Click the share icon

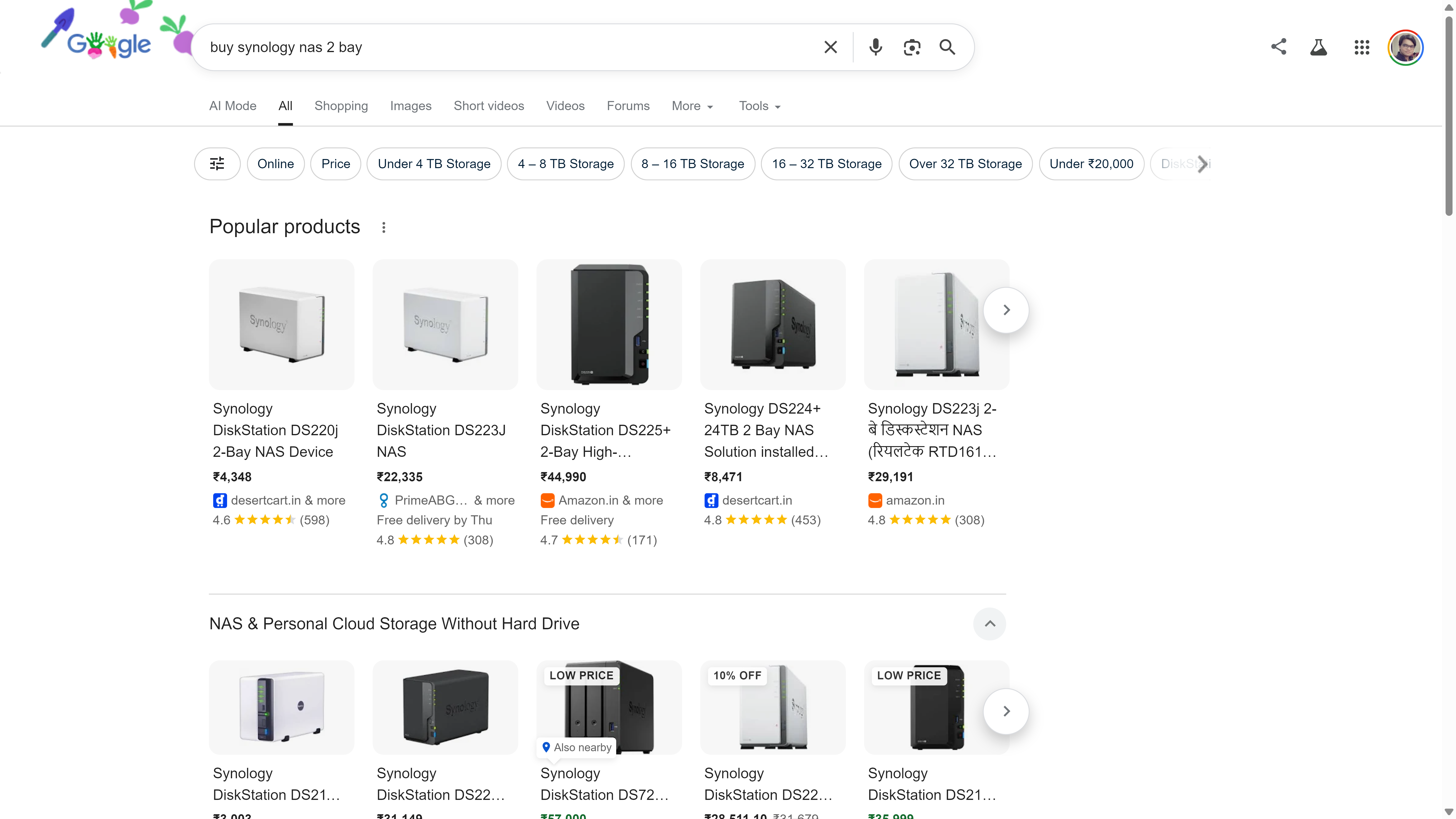1279,47
